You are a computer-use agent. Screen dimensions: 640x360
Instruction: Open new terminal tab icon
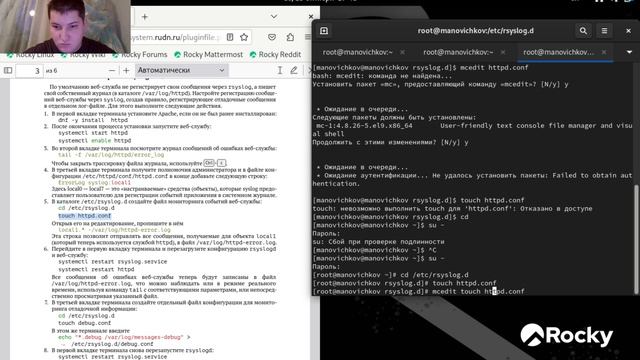click(x=324, y=31)
